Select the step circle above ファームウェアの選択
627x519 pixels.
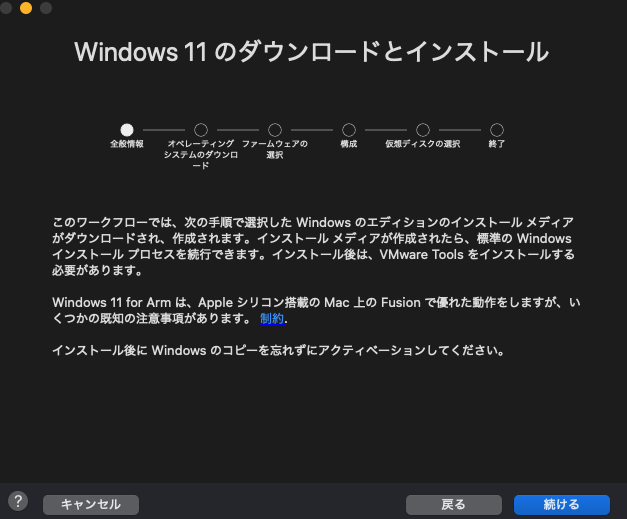click(x=275, y=130)
